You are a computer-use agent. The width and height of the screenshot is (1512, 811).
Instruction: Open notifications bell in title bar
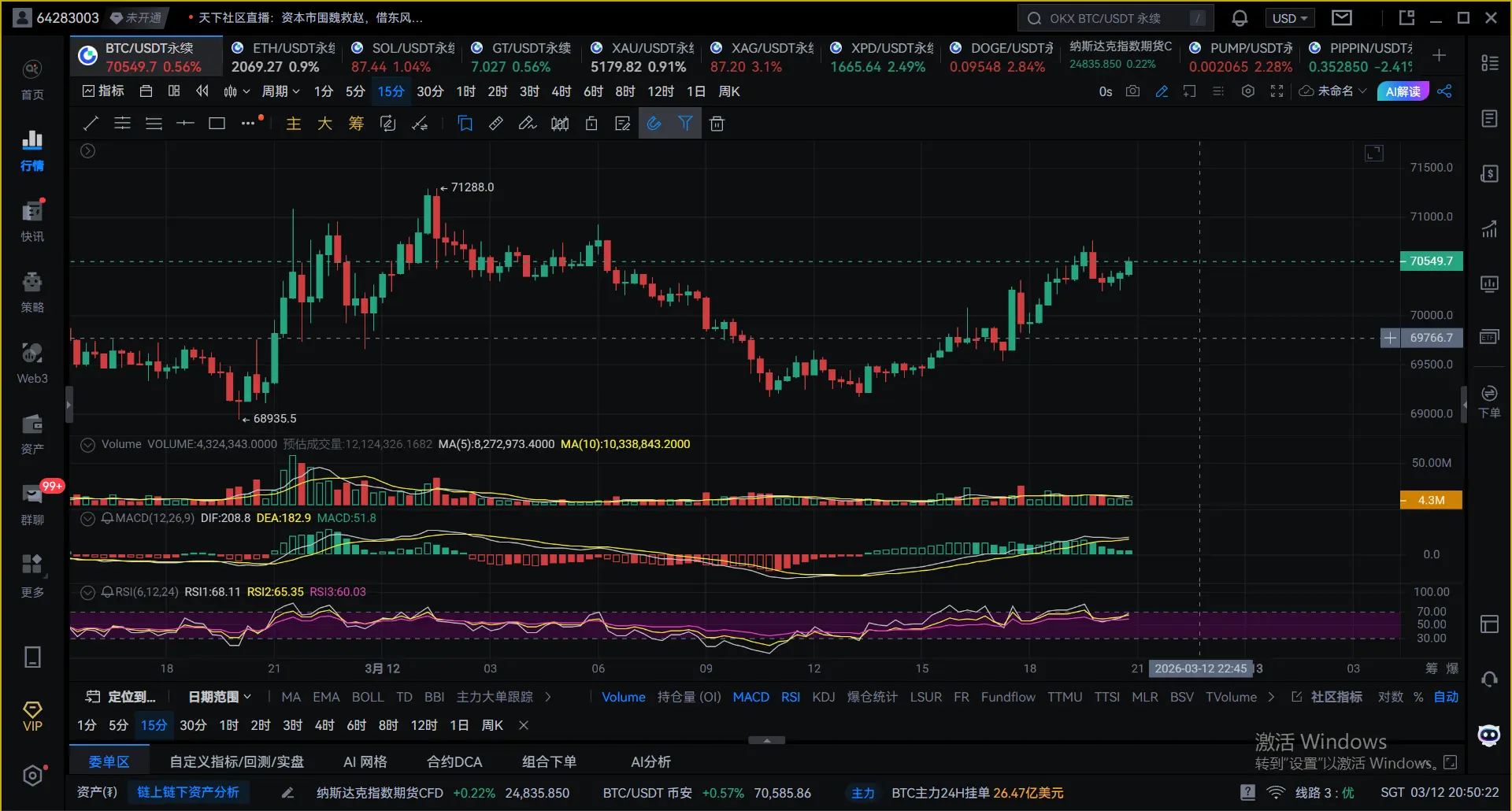coord(1240,18)
